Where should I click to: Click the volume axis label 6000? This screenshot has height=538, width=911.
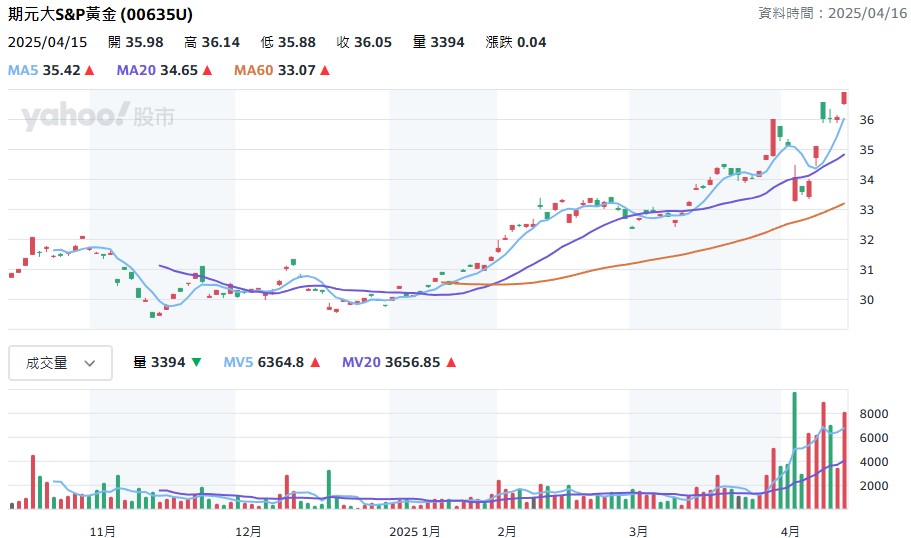point(874,438)
